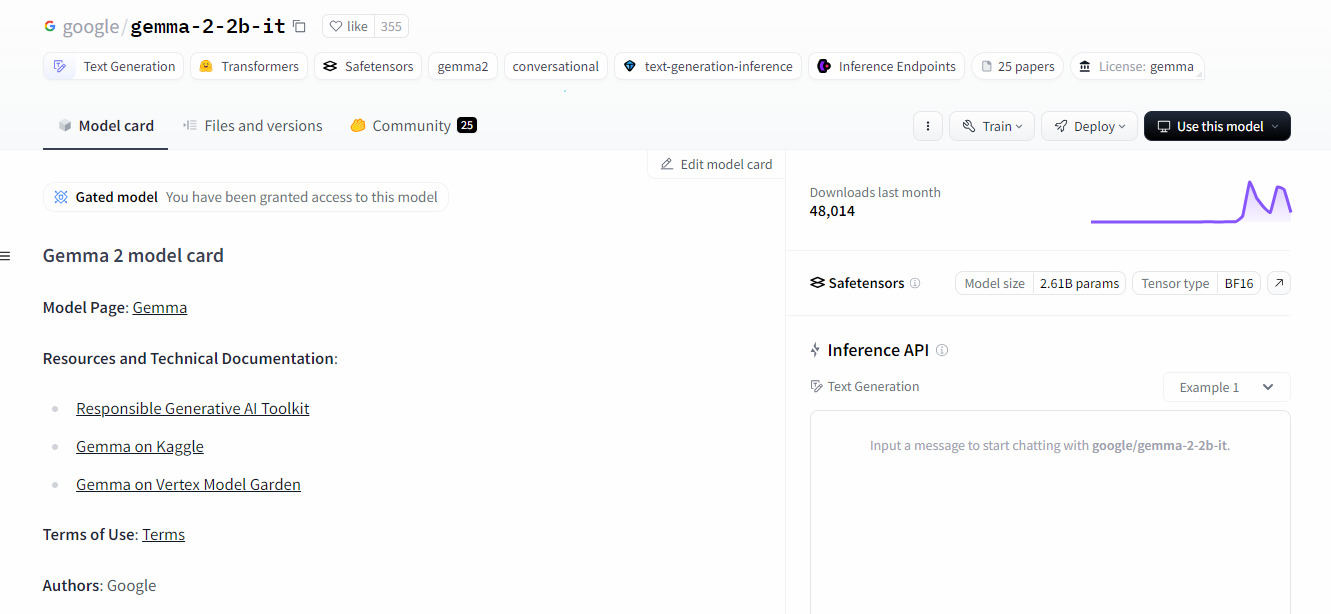The image size is (1331, 614).
Task: Switch to the Model card tab
Action: point(106,126)
